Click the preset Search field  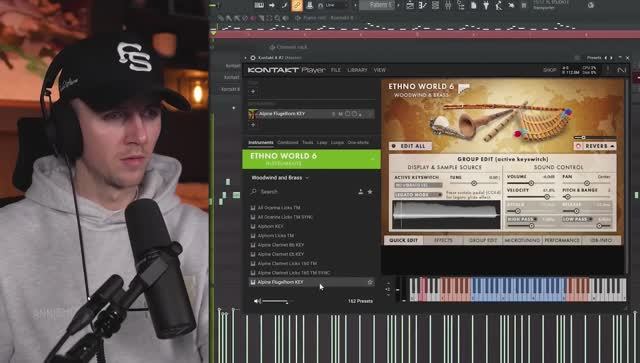(x=302, y=192)
